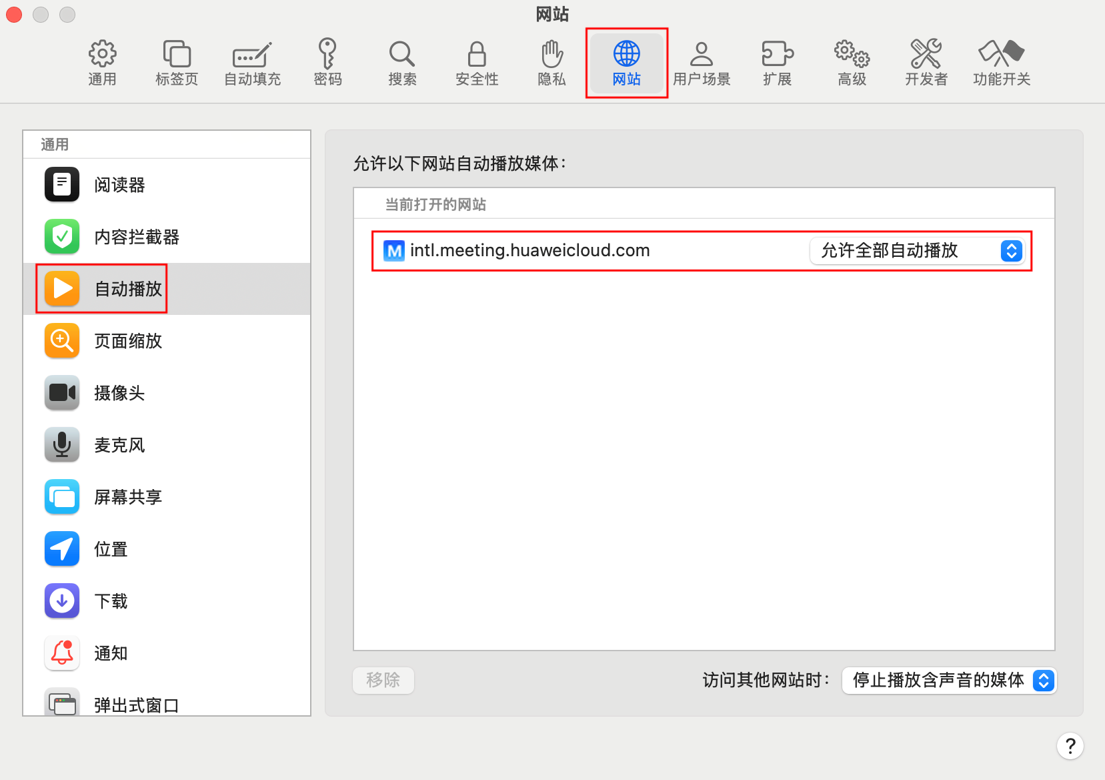Select the intl.meeting.huaweicloud.com site row
1105x780 pixels.
(702, 251)
